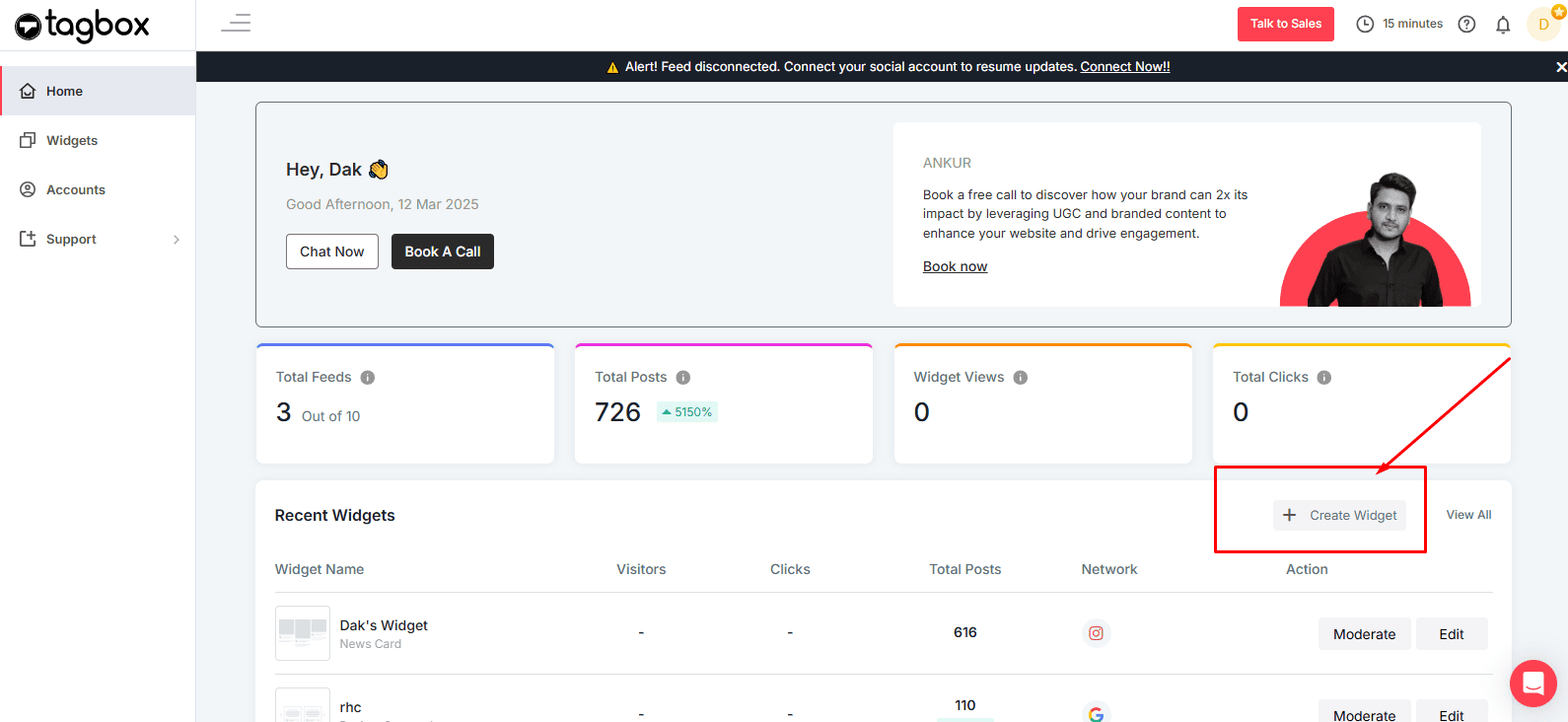The image size is (1568, 722).
Task: Click the Tagbox logo
Action: [x=83, y=26]
